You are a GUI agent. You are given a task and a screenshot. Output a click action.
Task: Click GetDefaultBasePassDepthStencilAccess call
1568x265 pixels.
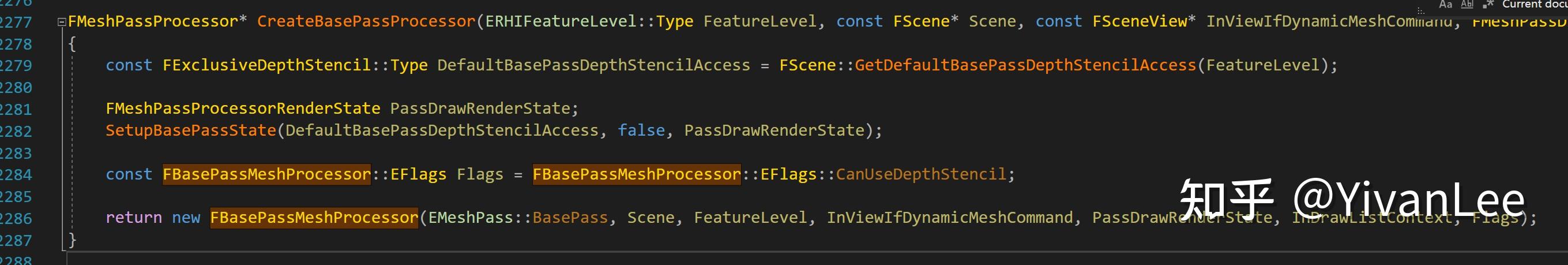click(1026, 65)
